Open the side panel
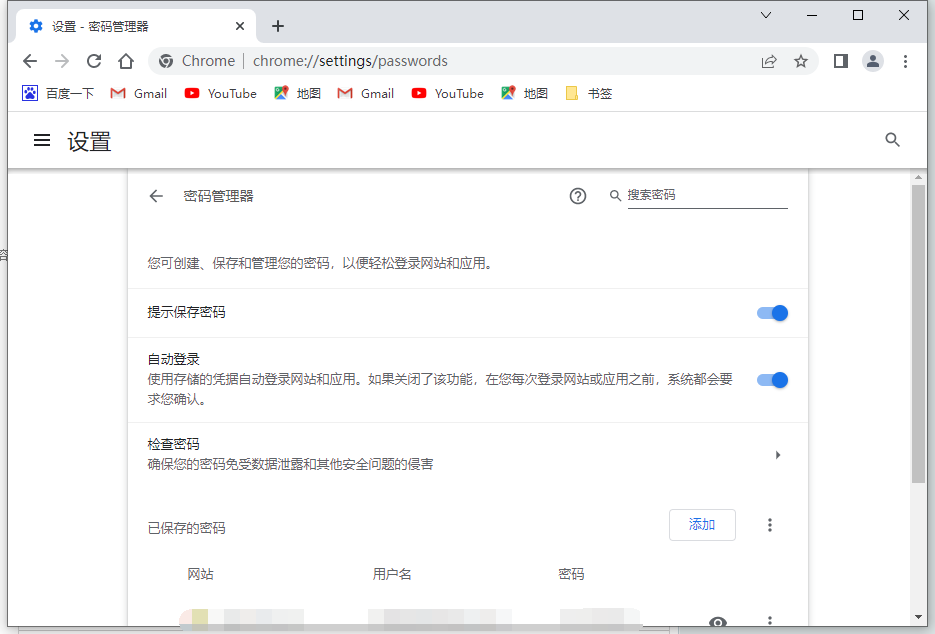This screenshot has height=634, width=935. tap(841, 61)
